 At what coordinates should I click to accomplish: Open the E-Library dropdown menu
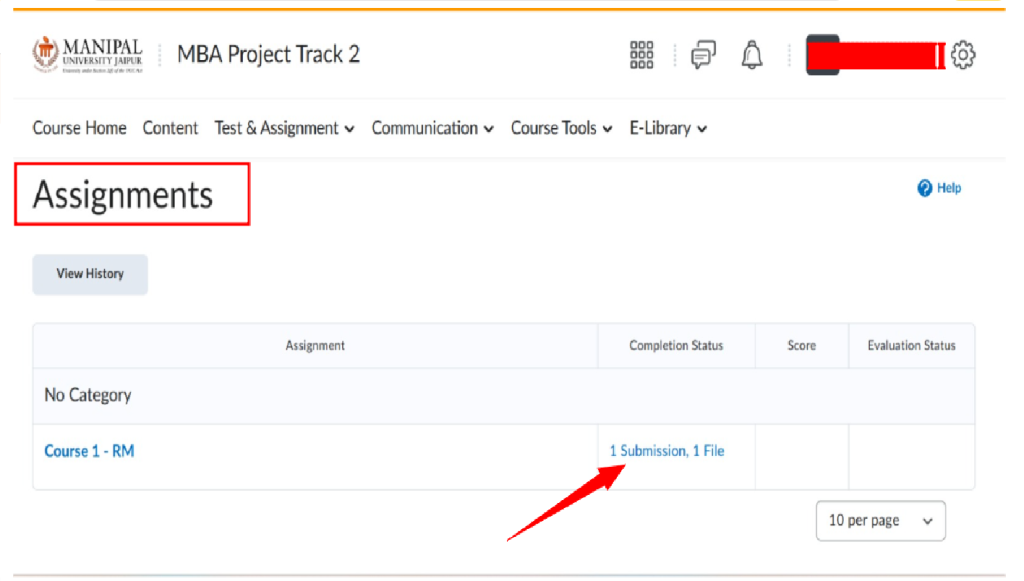(668, 128)
